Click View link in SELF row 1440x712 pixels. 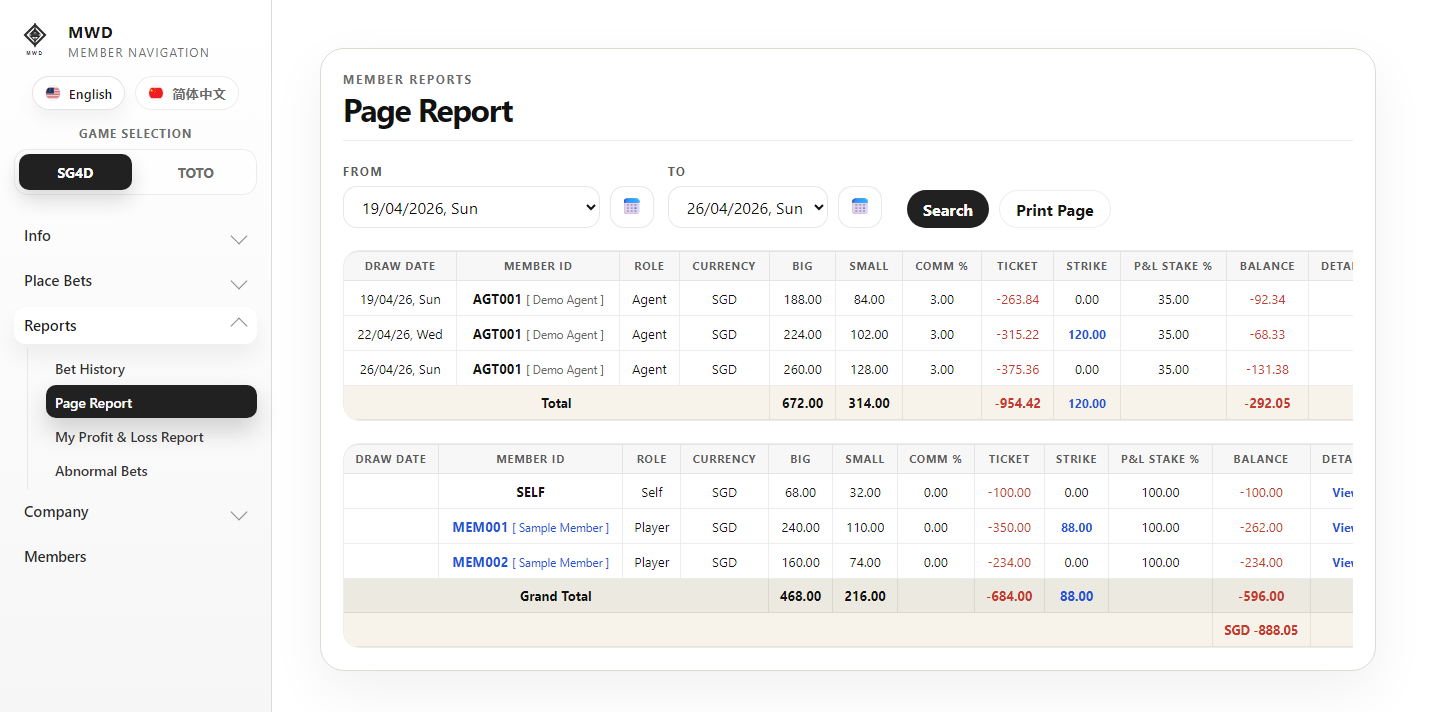tap(1342, 492)
